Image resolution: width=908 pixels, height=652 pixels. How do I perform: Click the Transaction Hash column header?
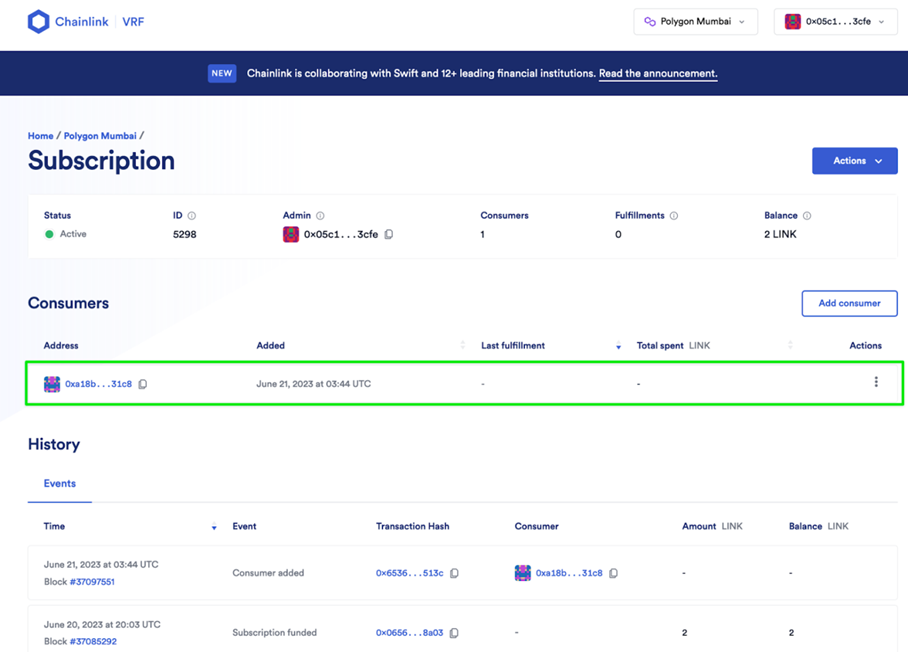[x=412, y=526]
